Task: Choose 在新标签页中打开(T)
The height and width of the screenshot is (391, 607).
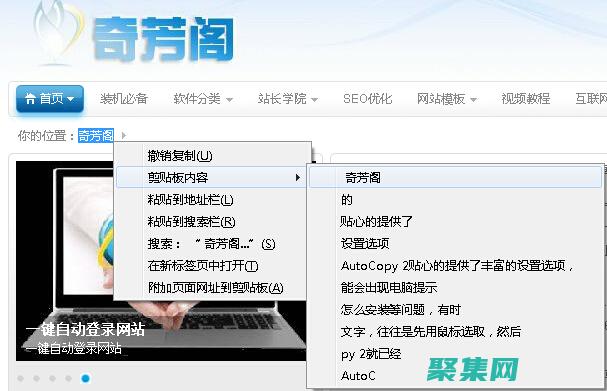Action: [212, 266]
